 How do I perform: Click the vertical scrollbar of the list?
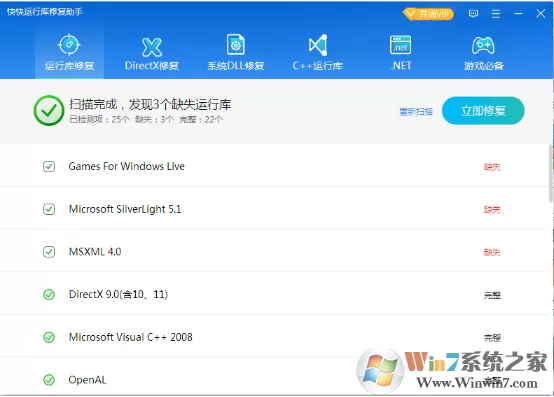coord(551,173)
